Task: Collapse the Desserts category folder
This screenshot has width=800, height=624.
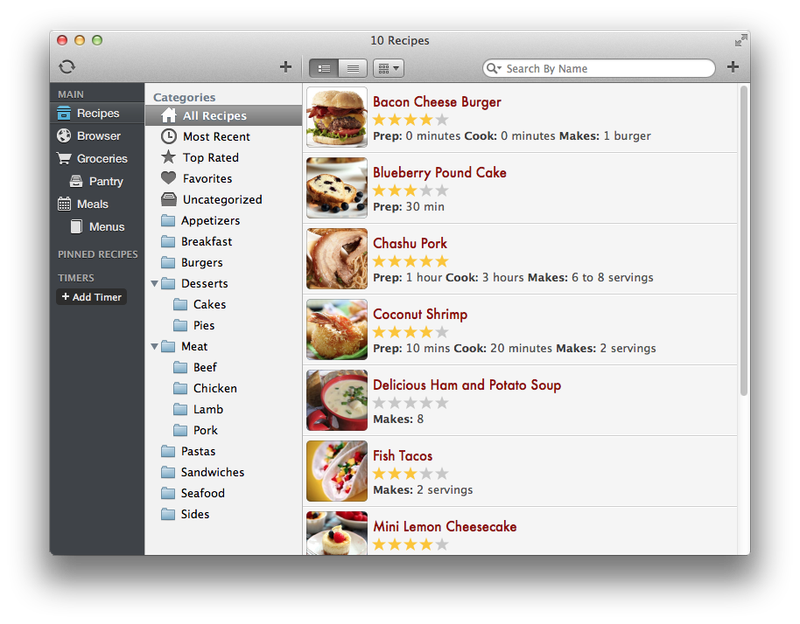Action: click(154, 284)
